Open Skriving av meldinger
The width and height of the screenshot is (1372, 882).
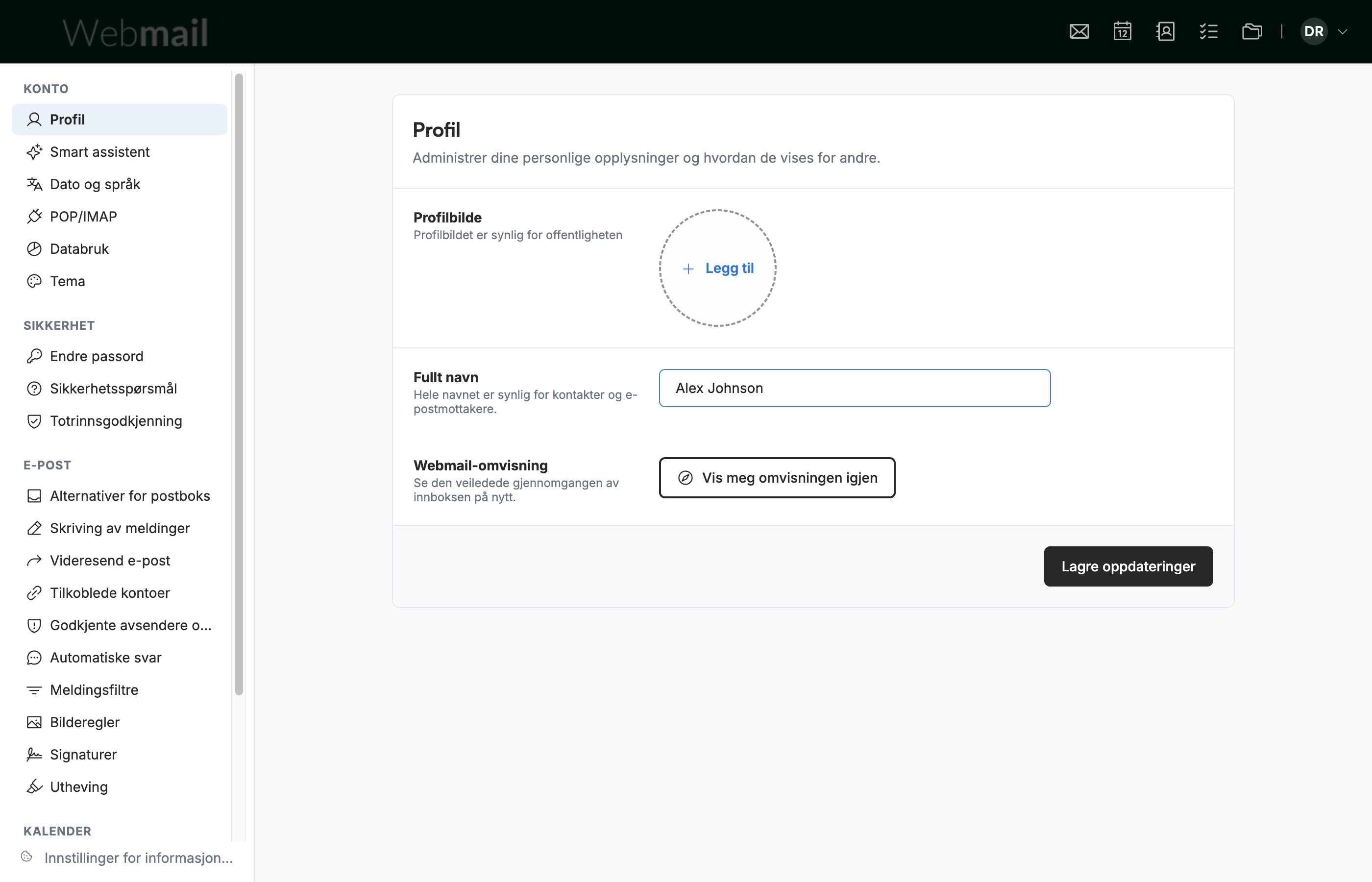coord(119,528)
